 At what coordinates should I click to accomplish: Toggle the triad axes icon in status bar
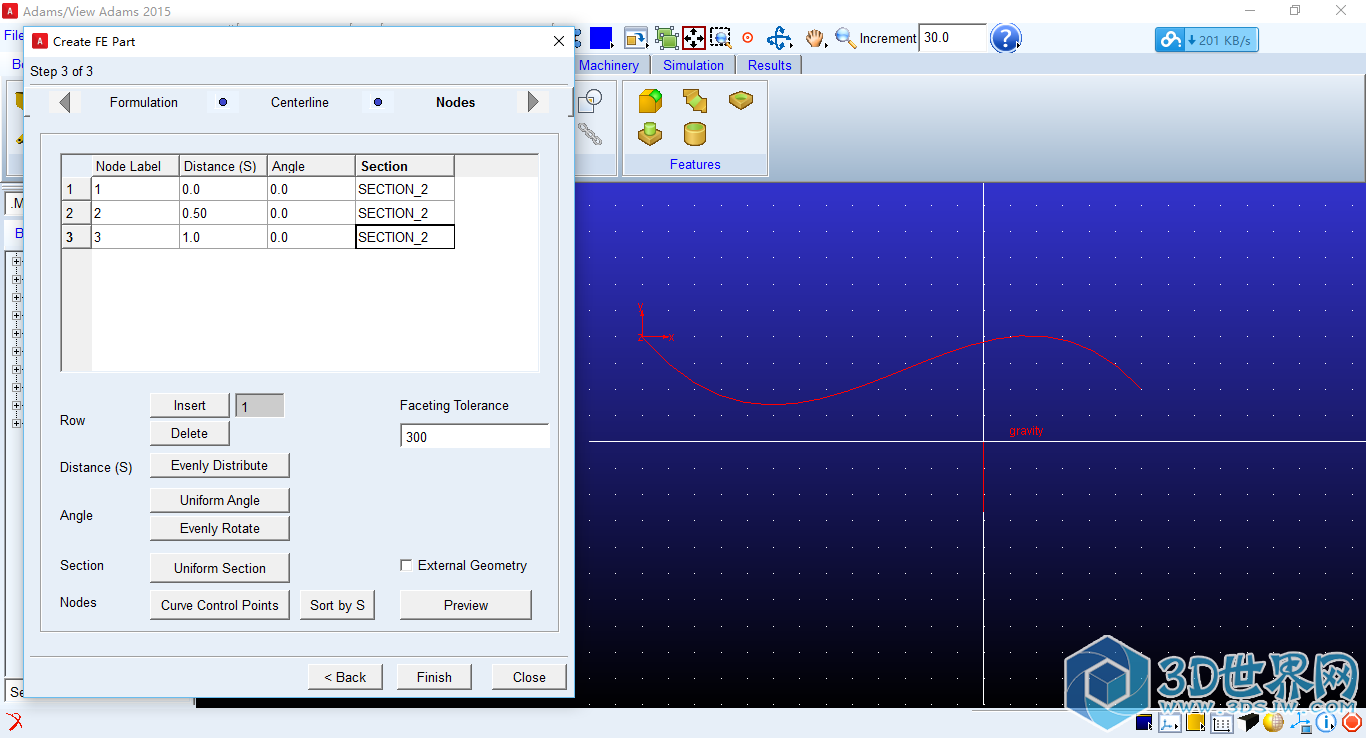1170,722
